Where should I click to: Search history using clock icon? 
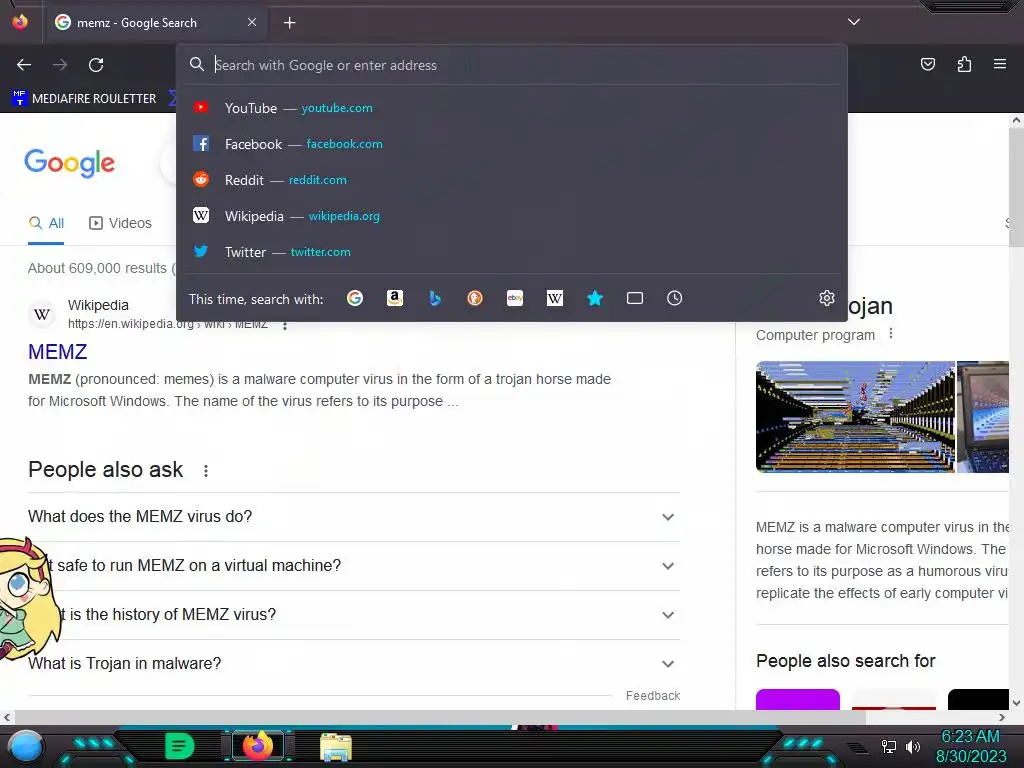pyautogui.click(x=675, y=298)
